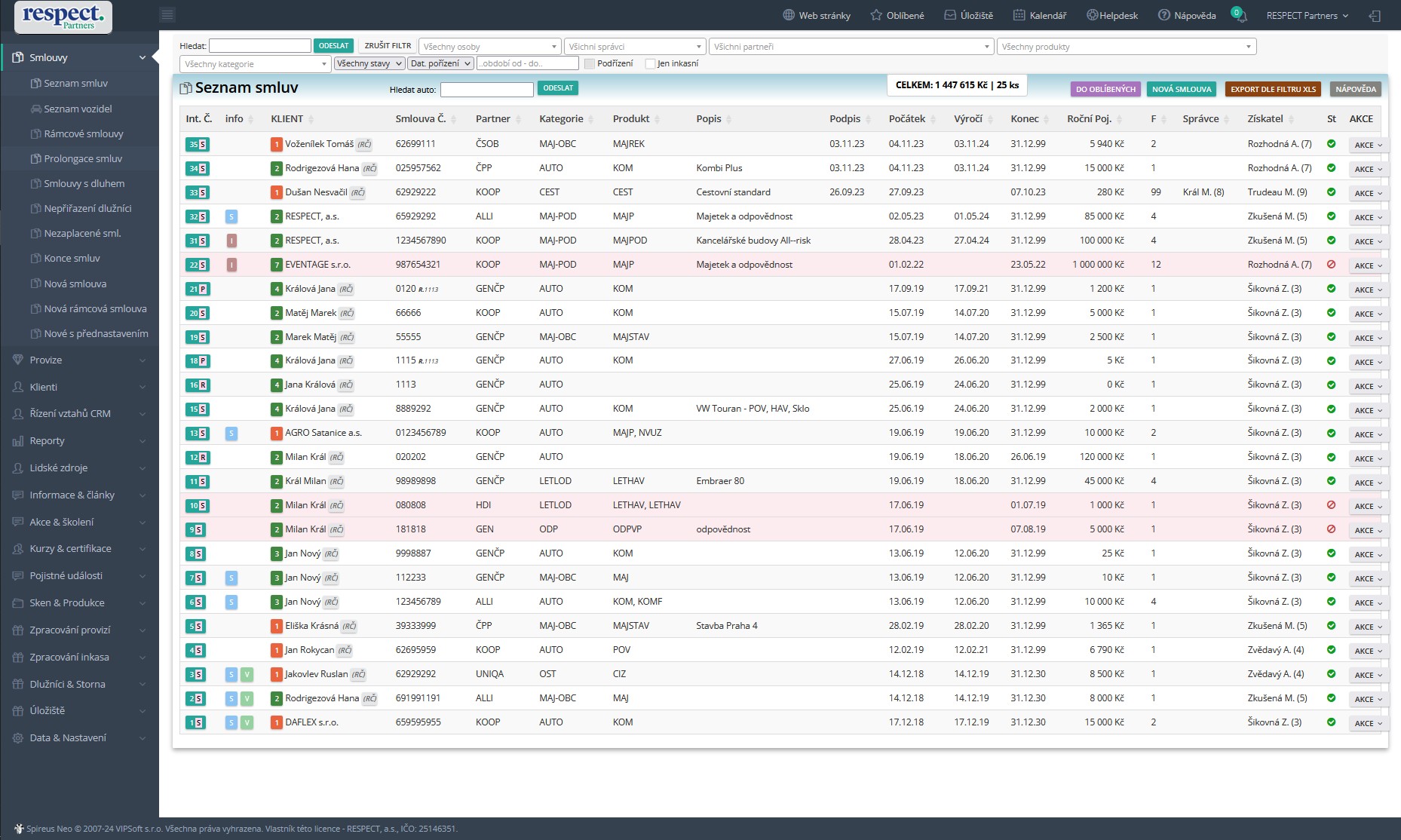This screenshot has width=1401, height=840.
Task: Click the Oblíbené star icon
Action: [876, 15]
